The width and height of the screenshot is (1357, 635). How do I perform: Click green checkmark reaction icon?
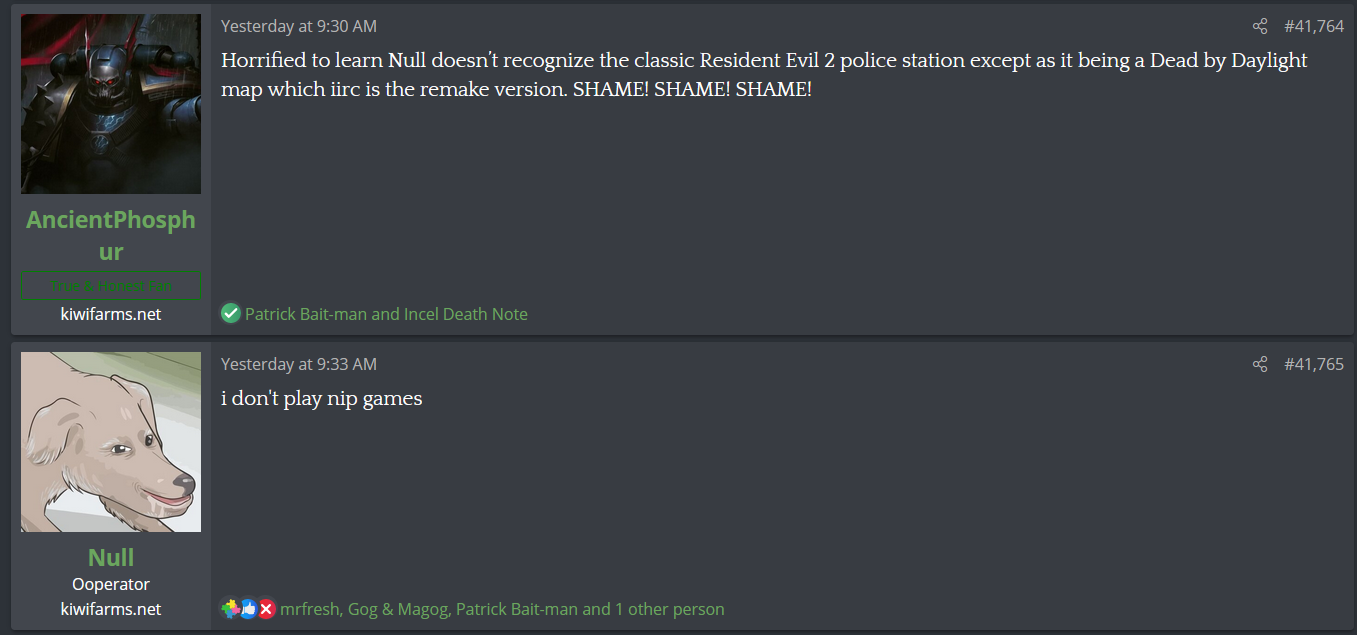(x=231, y=314)
